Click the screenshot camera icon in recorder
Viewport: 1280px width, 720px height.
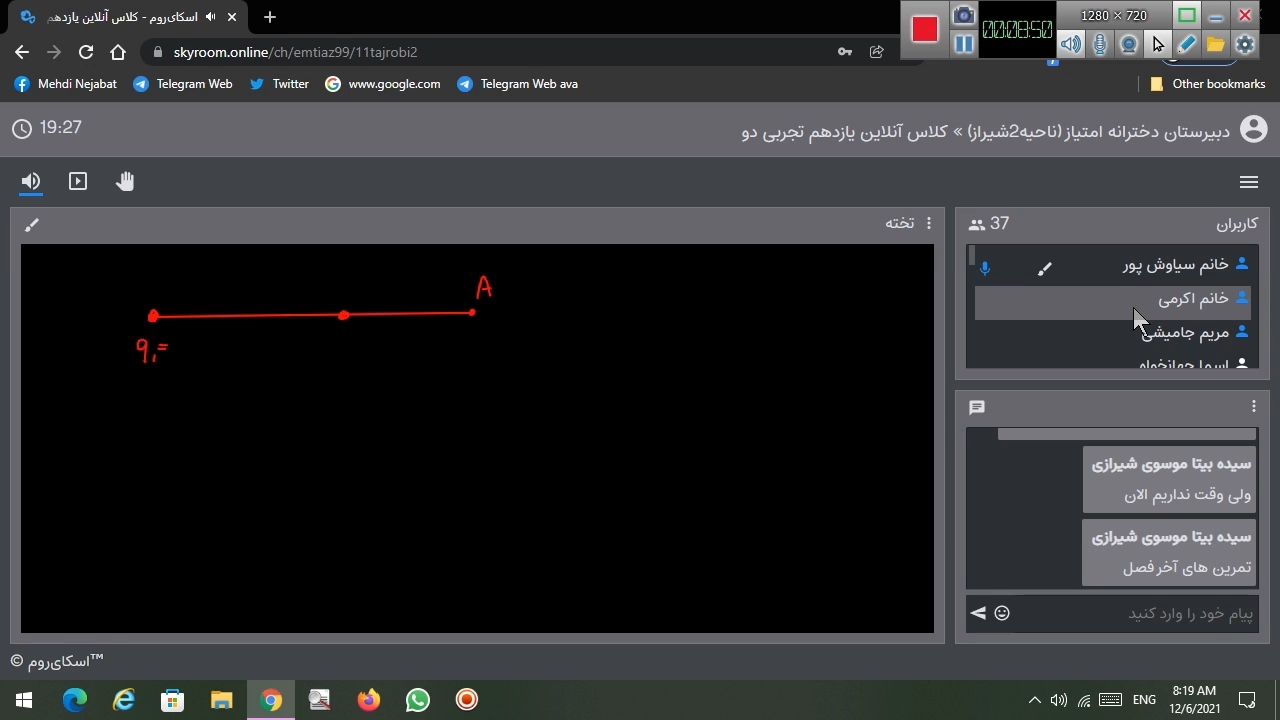pyautogui.click(x=963, y=15)
